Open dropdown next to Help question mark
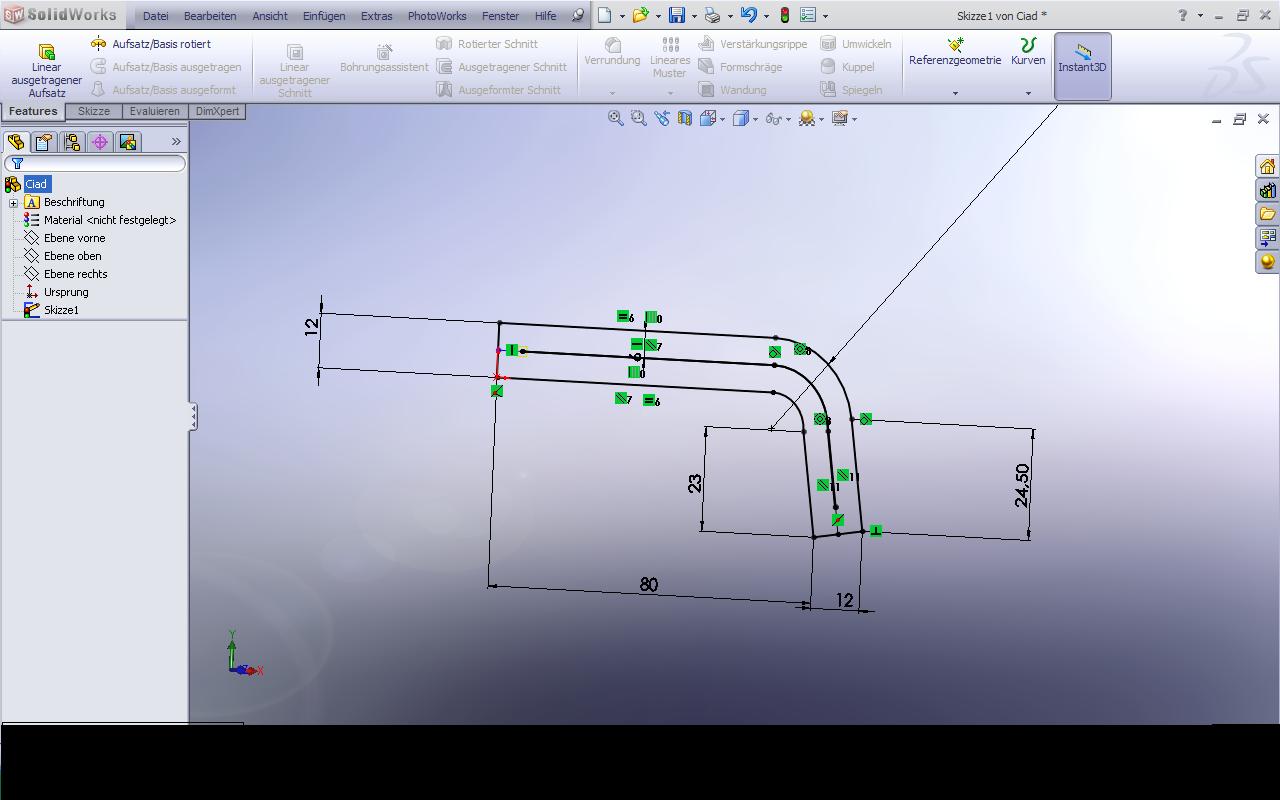This screenshot has width=1280, height=800. coord(1200,16)
